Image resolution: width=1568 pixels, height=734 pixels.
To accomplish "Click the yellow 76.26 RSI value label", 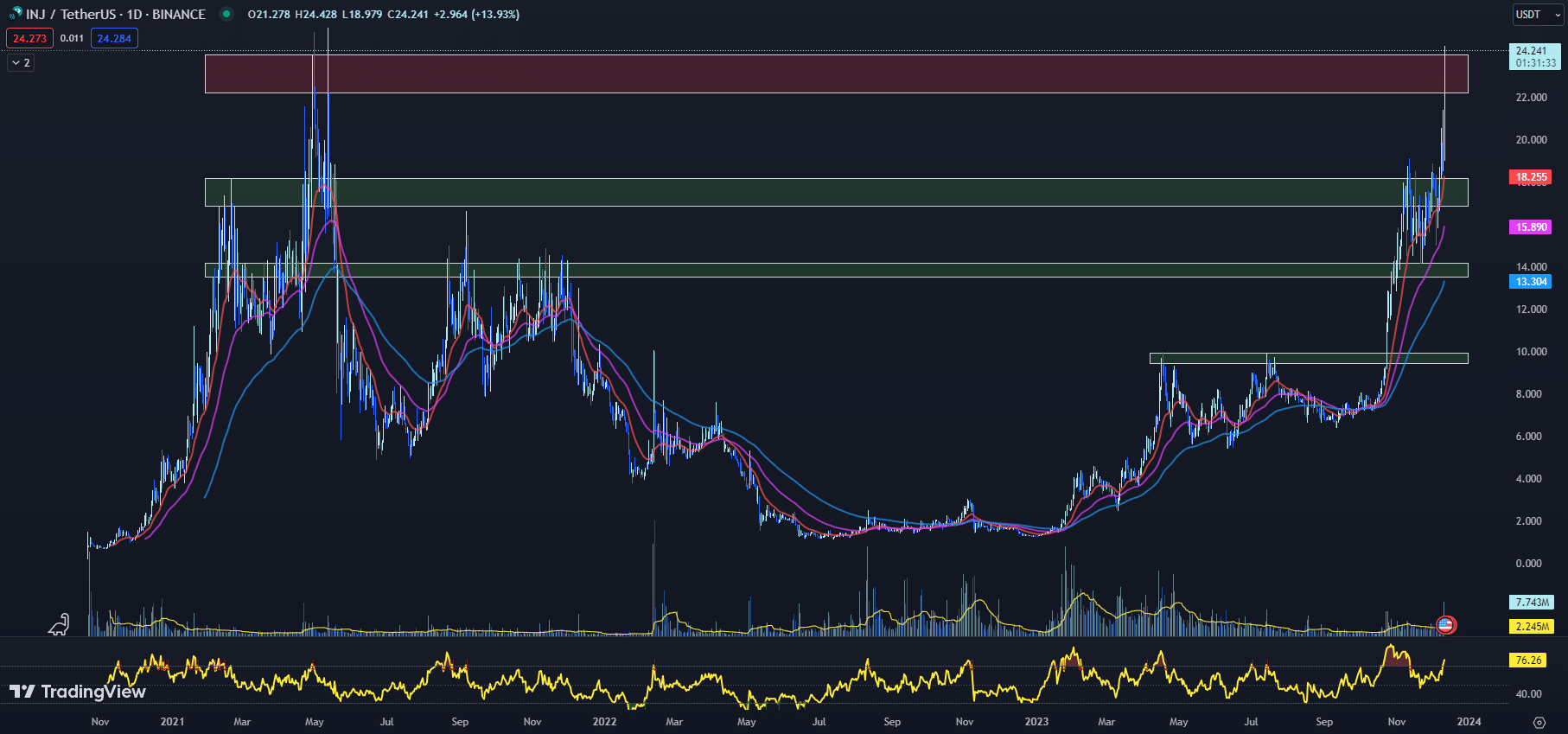I will tap(1528, 660).
